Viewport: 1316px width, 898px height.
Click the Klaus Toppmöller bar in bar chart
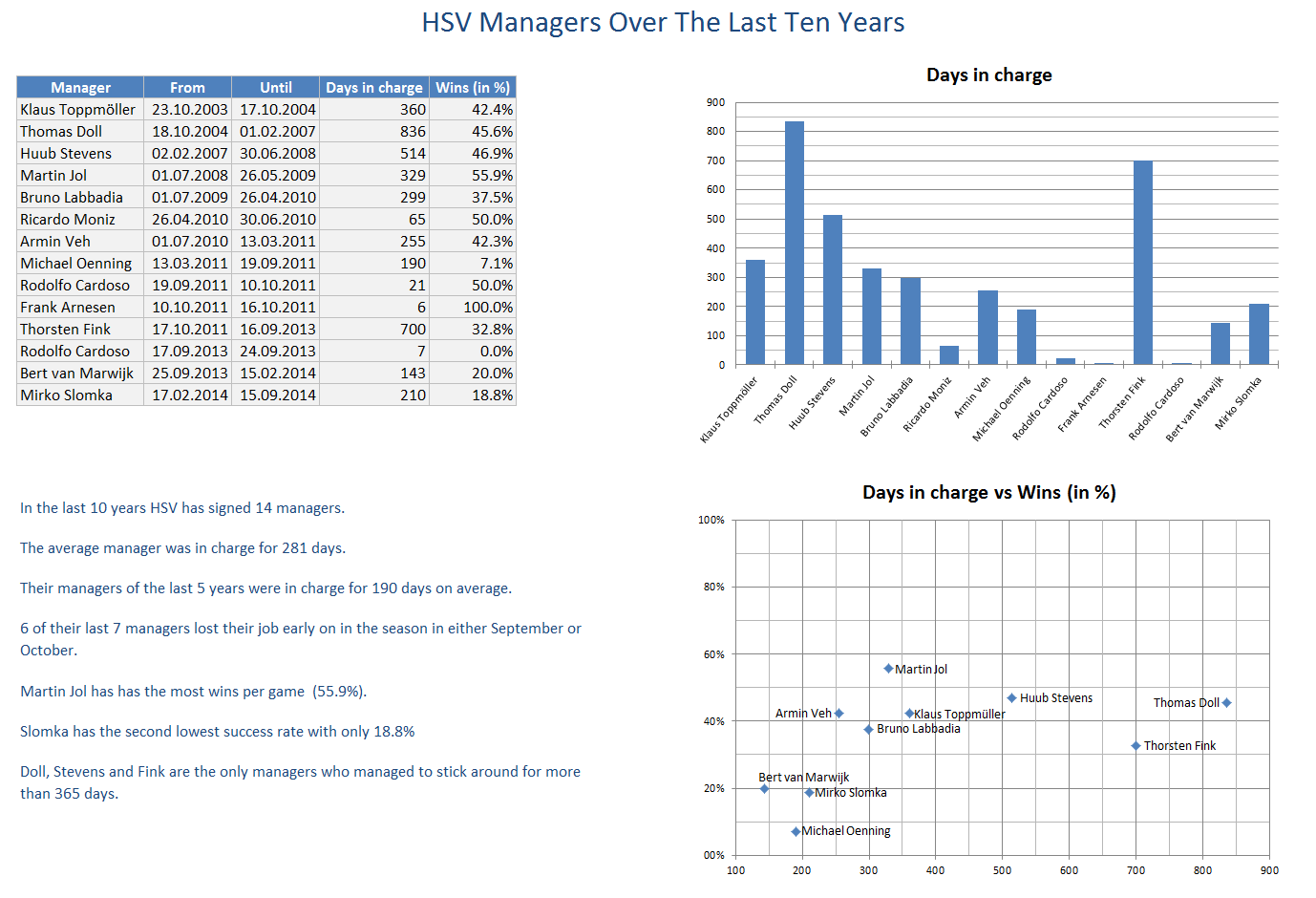point(755,311)
